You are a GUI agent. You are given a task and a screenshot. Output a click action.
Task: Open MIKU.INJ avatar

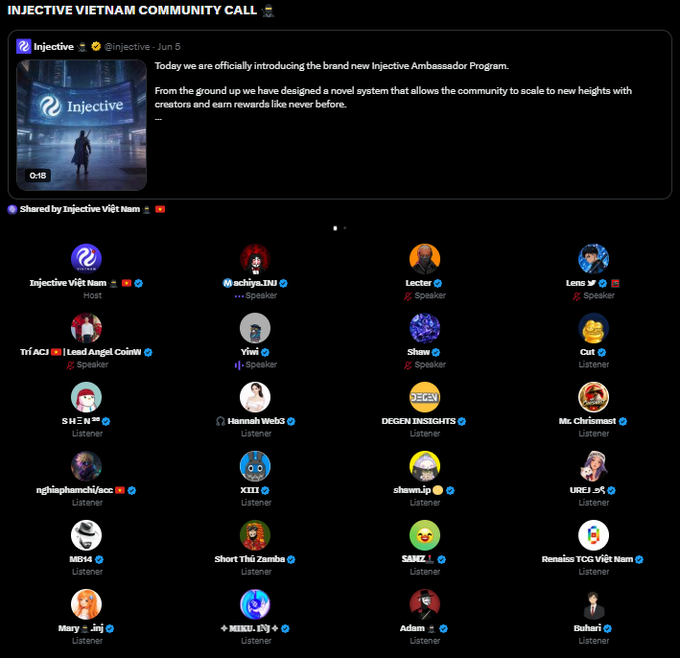255,604
